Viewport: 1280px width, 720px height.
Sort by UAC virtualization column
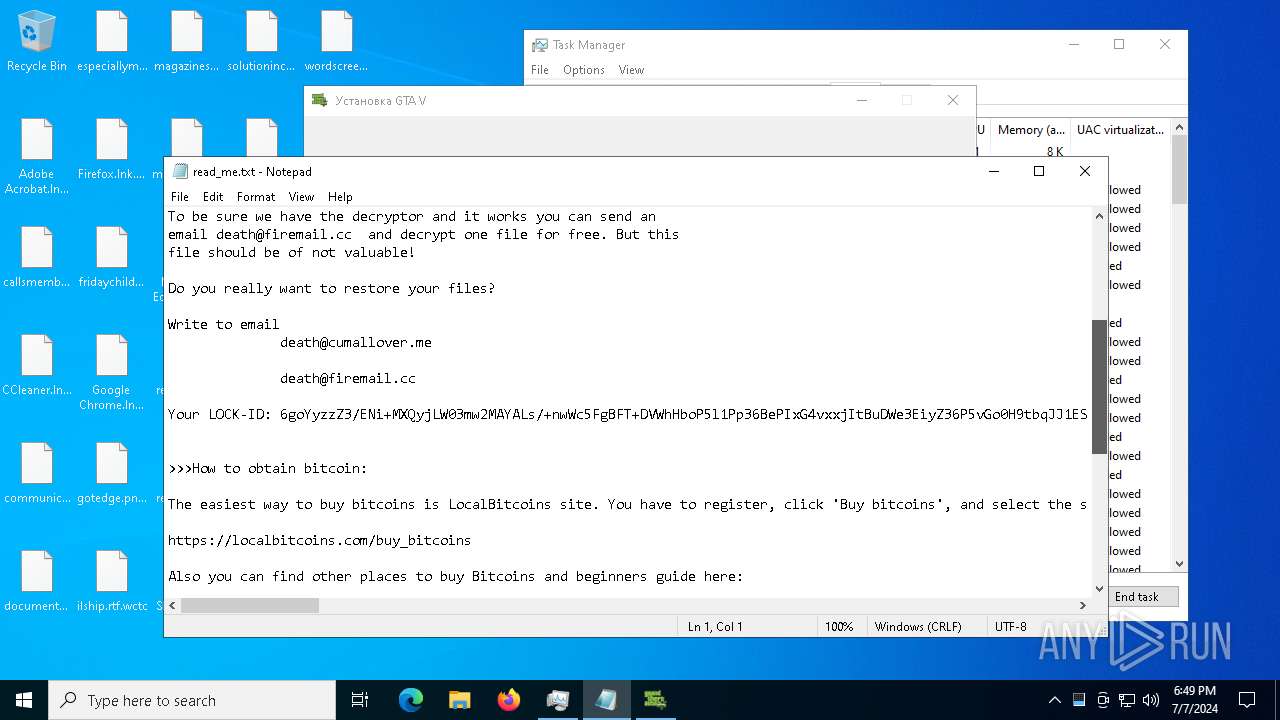1120,130
